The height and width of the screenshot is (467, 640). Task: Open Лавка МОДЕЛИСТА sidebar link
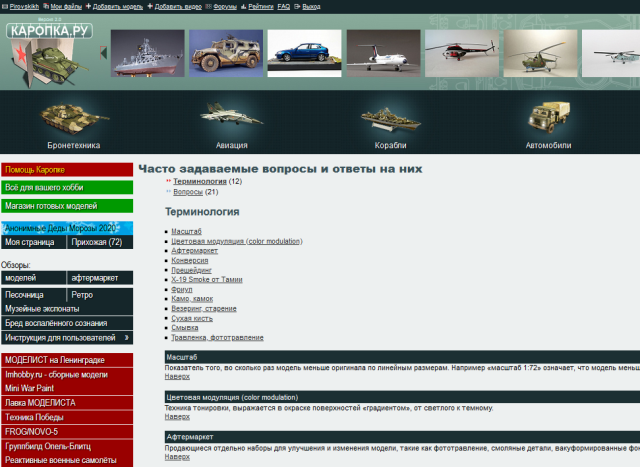pyautogui.click(x=67, y=403)
